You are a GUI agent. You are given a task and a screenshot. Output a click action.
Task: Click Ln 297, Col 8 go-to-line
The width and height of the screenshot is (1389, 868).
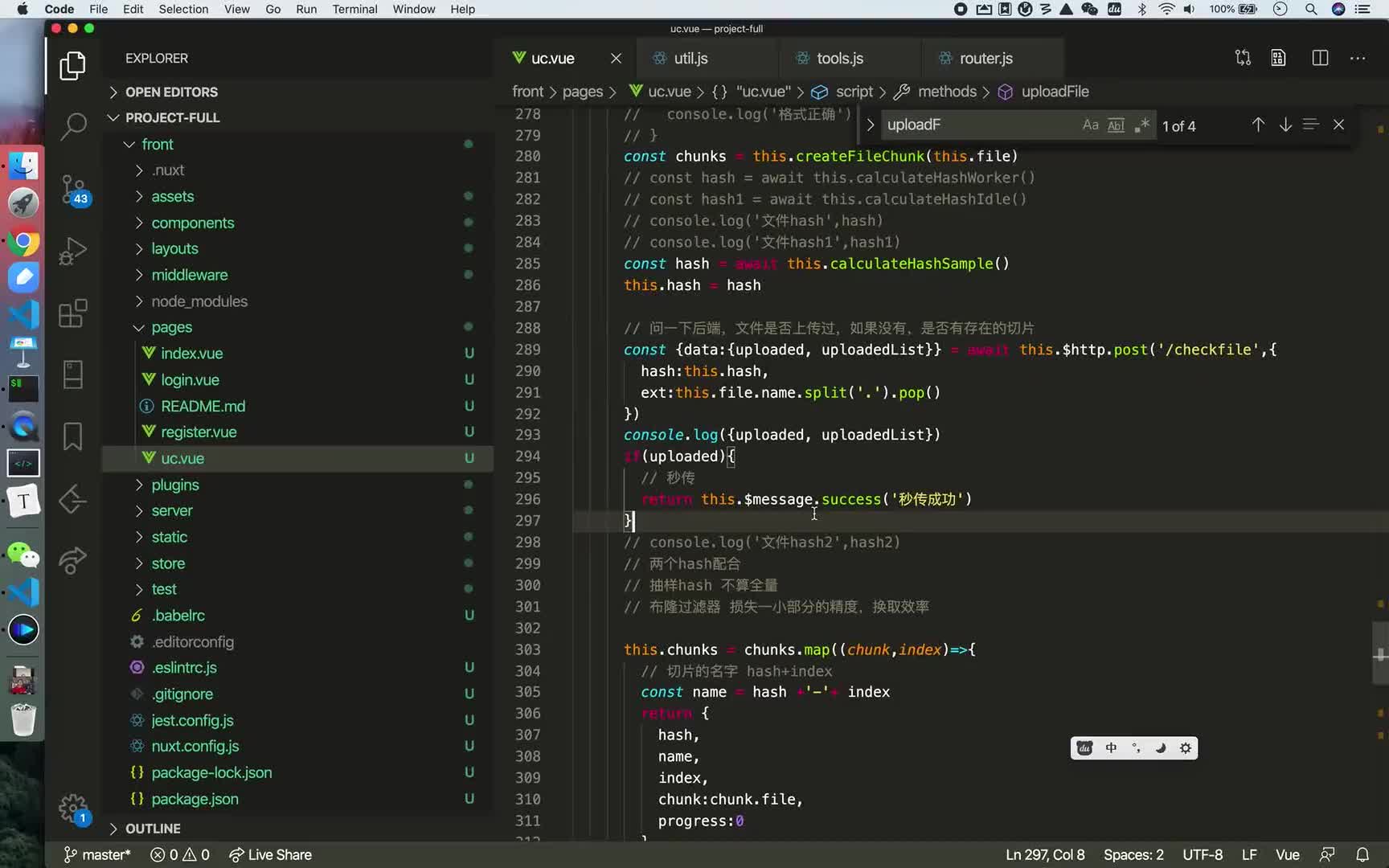pyautogui.click(x=1045, y=854)
